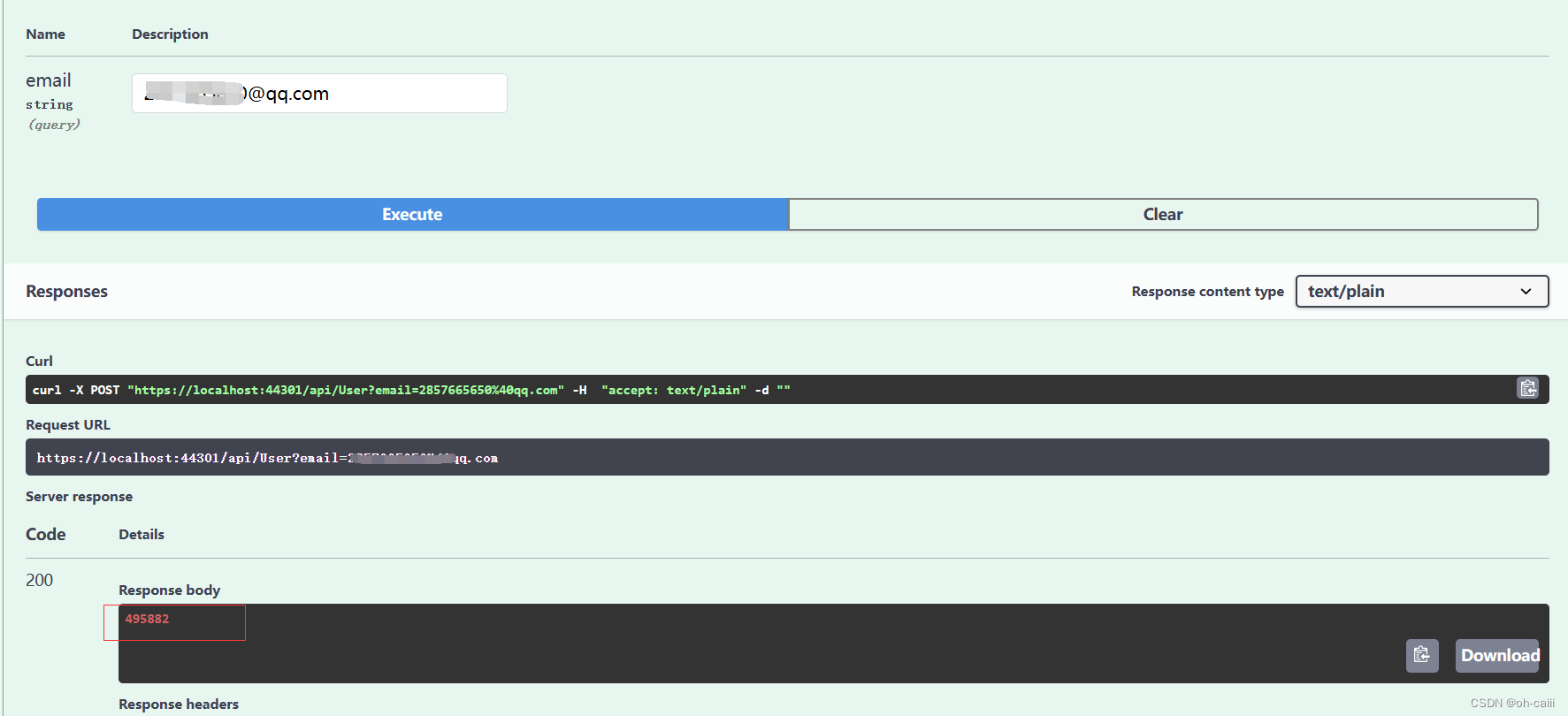Select the 200 status code
This screenshot has height=716, width=1568.
coord(39,580)
